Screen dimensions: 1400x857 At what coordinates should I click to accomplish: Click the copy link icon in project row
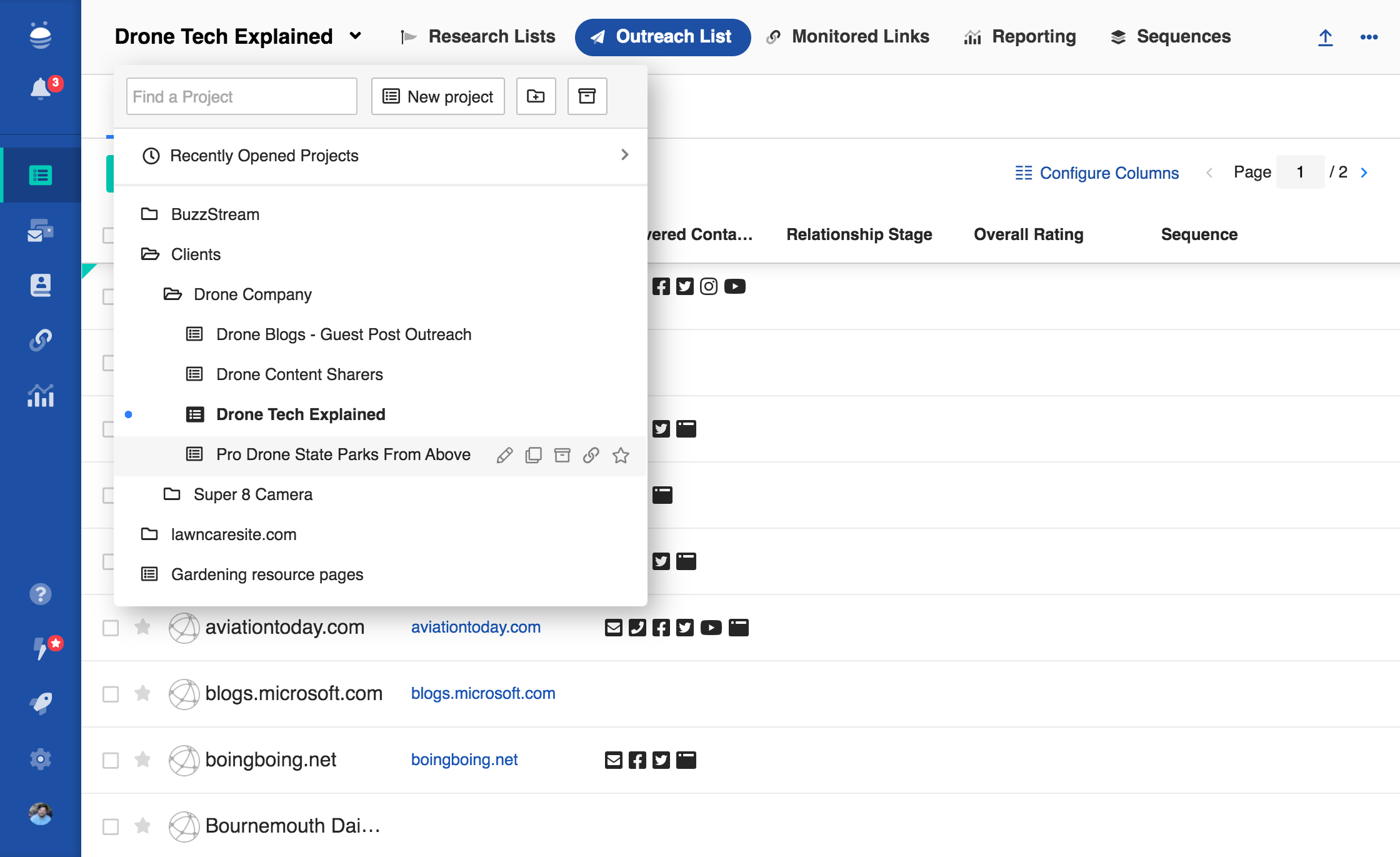[x=591, y=455]
